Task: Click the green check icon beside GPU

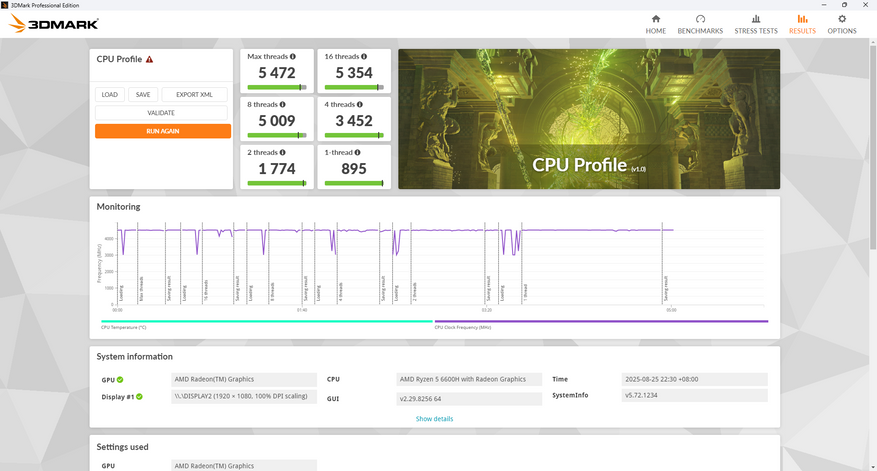Action: [x=120, y=380]
